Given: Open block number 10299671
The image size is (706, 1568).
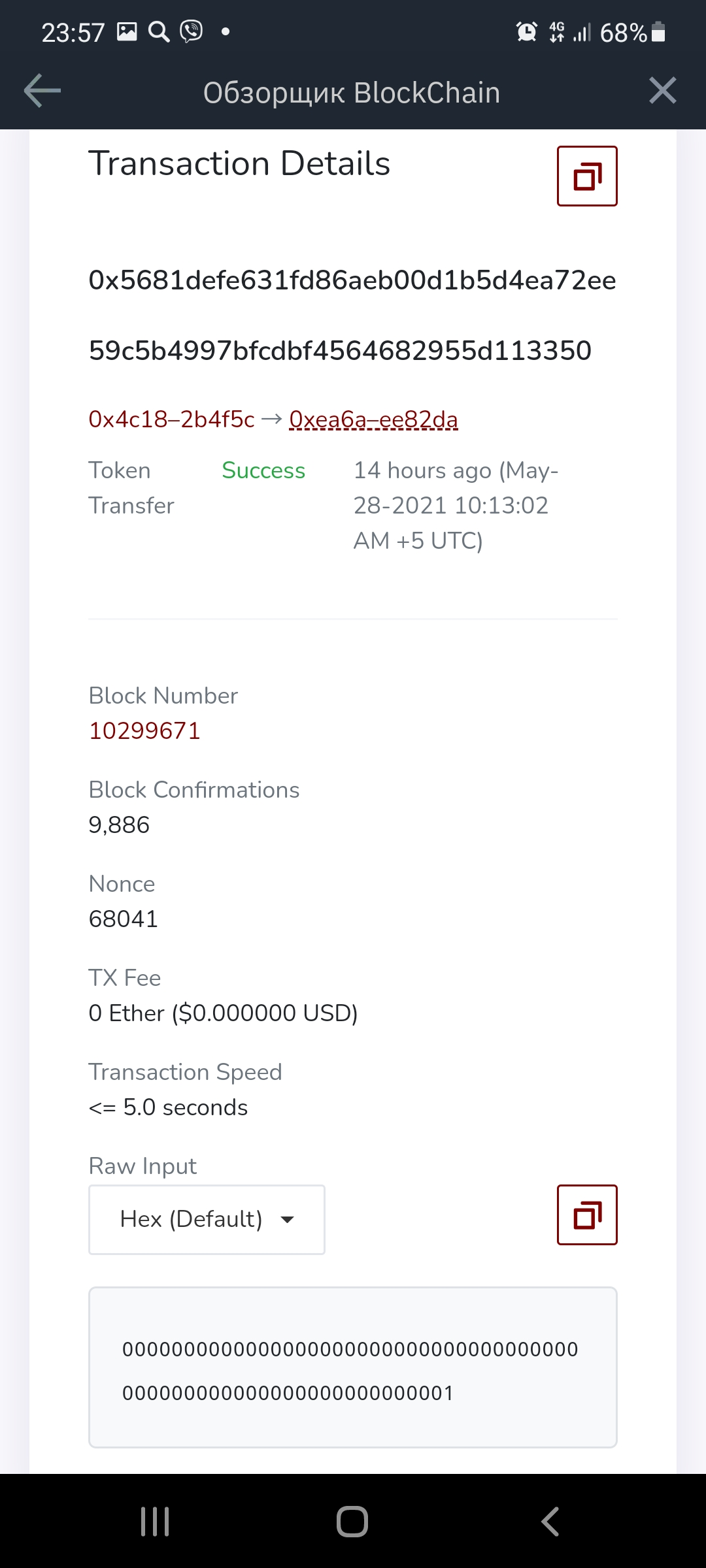Looking at the screenshot, I should click(144, 730).
